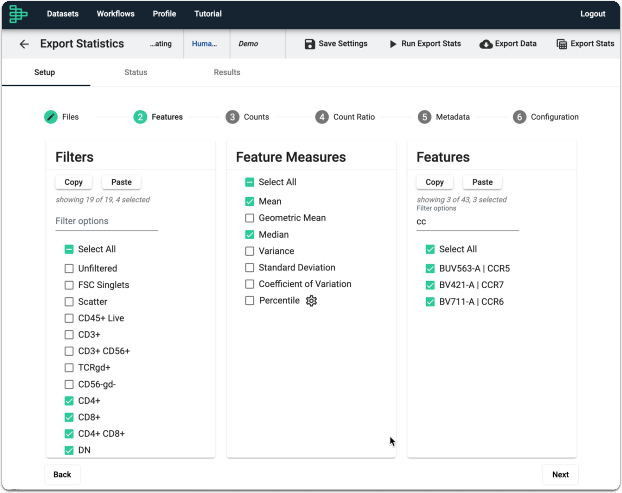The width and height of the screenshot is (622, 493).
Task: Check CD45+ Live filter
Action: click(x=69, y=318)
